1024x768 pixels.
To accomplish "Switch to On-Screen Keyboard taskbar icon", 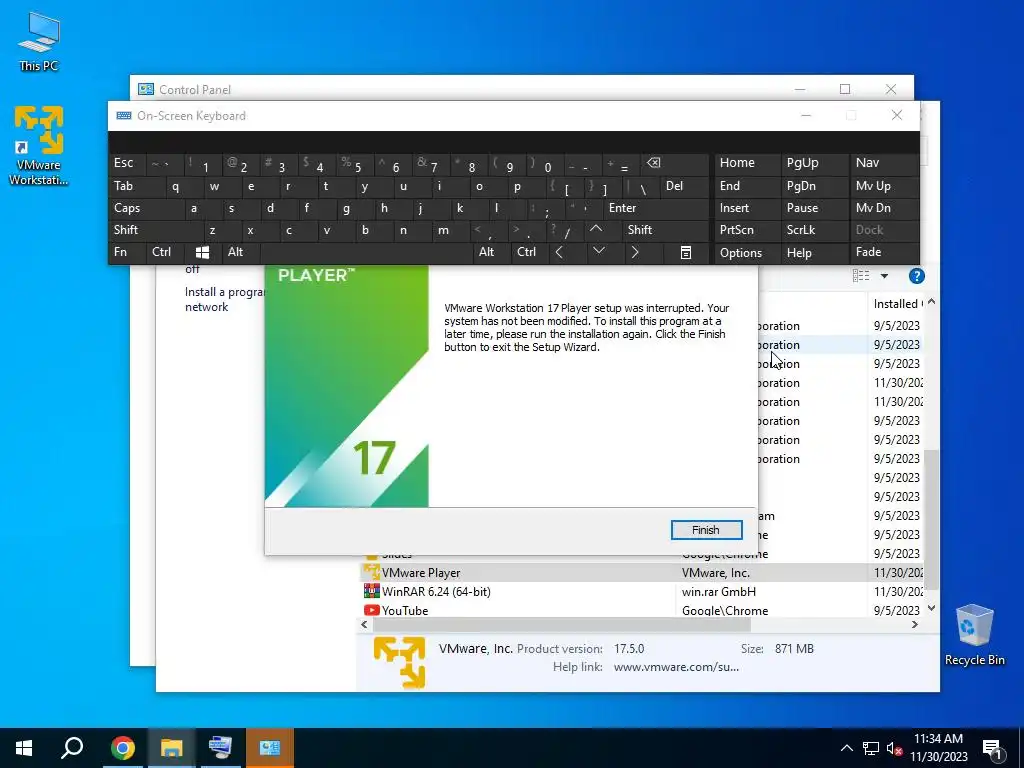I will (x=220, y=748).
